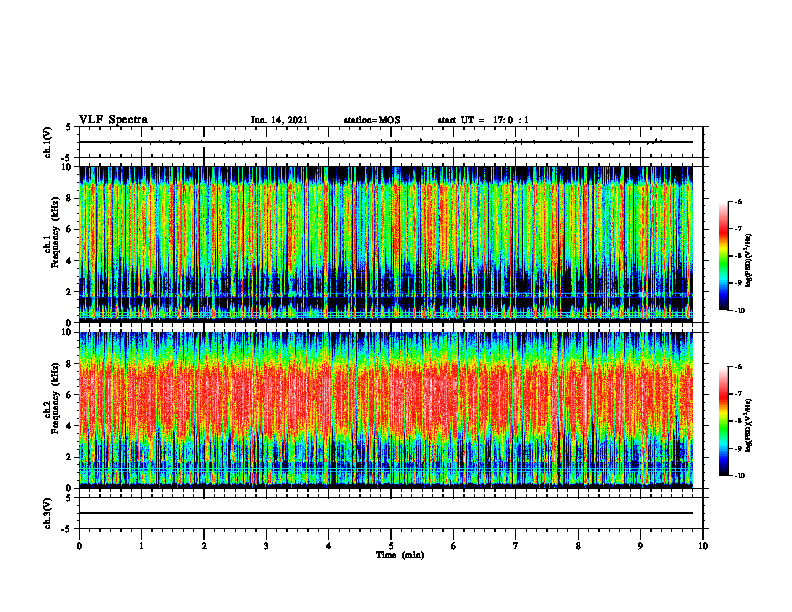The height and width of the screenshot is (612, 792).
Task: Click time axis tick label "1"
Action: (141, 546)
